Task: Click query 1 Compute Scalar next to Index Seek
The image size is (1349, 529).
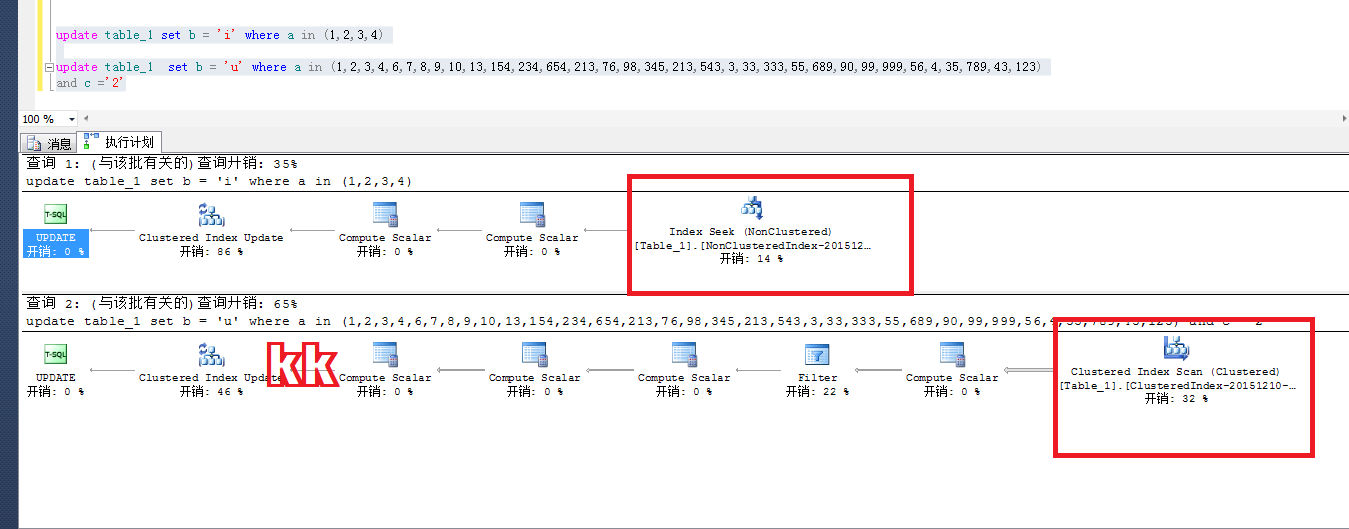Action: pyautogui.click(x=532, y=229)
